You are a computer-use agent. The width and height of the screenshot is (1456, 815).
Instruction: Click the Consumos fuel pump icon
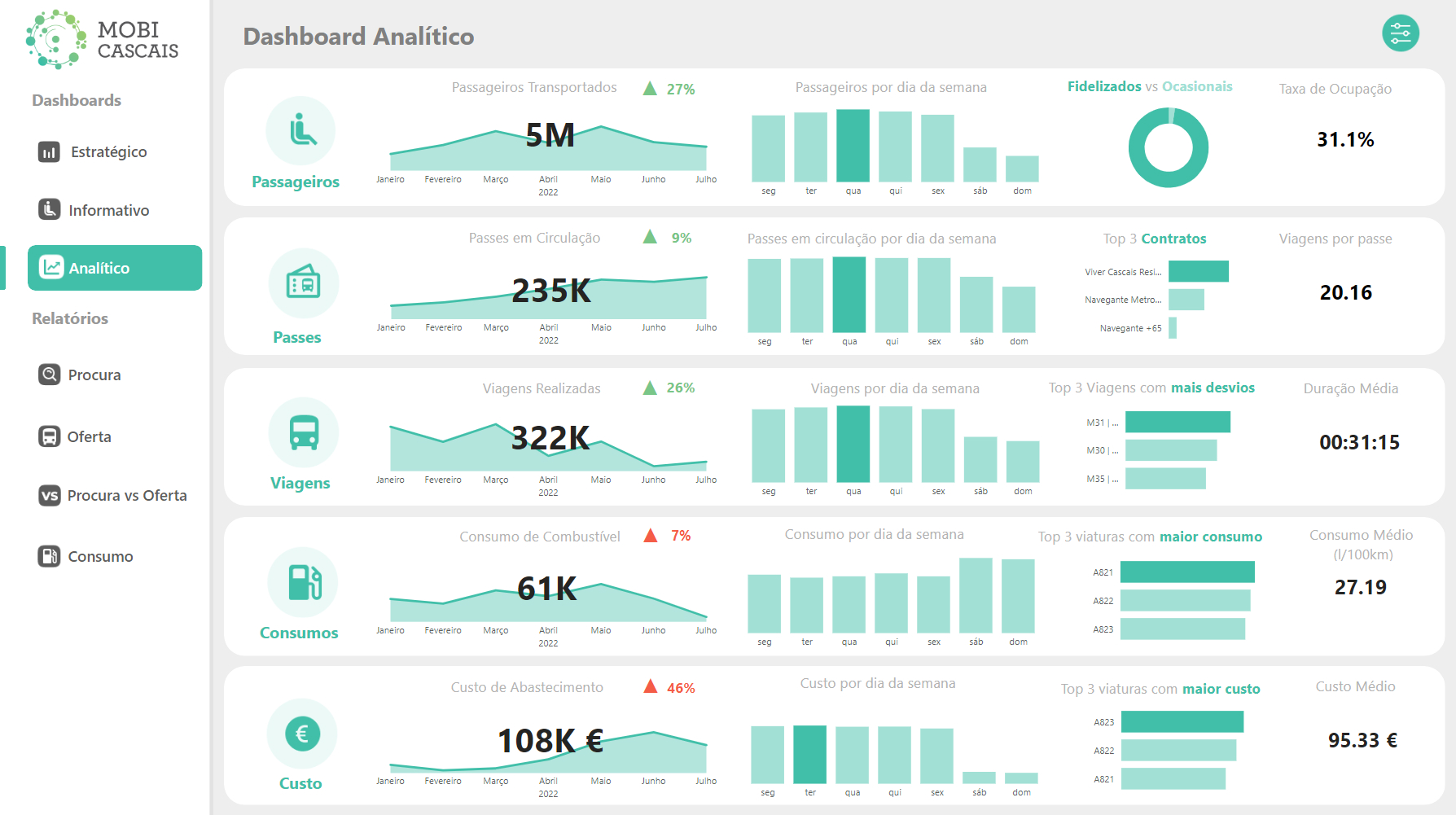pos(302,582)
